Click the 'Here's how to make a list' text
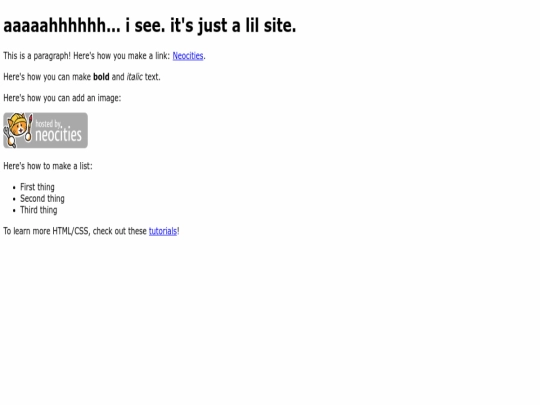The width and height of the screenshot is (540, 405). tap(48, 166)
